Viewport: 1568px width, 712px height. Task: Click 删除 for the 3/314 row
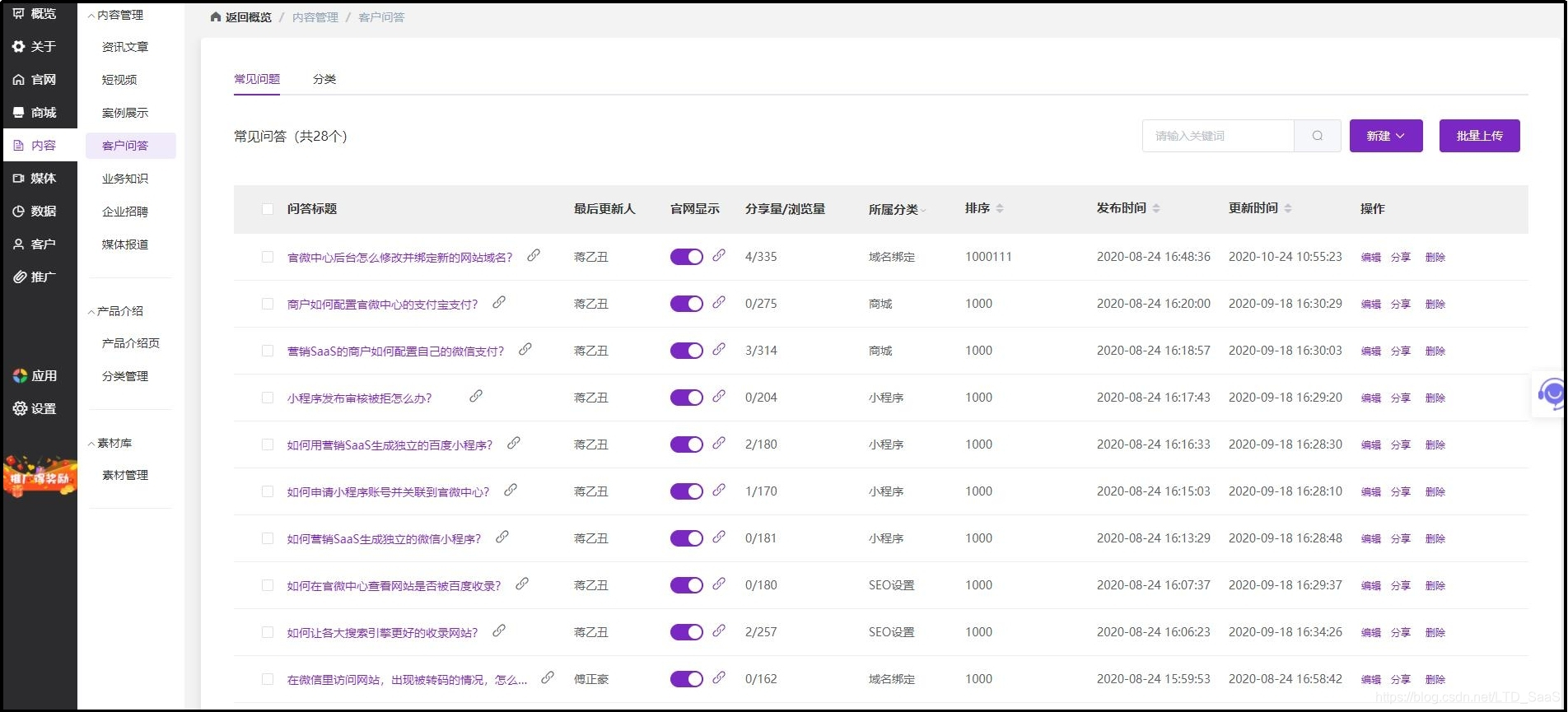click(x=1435, y=351)
